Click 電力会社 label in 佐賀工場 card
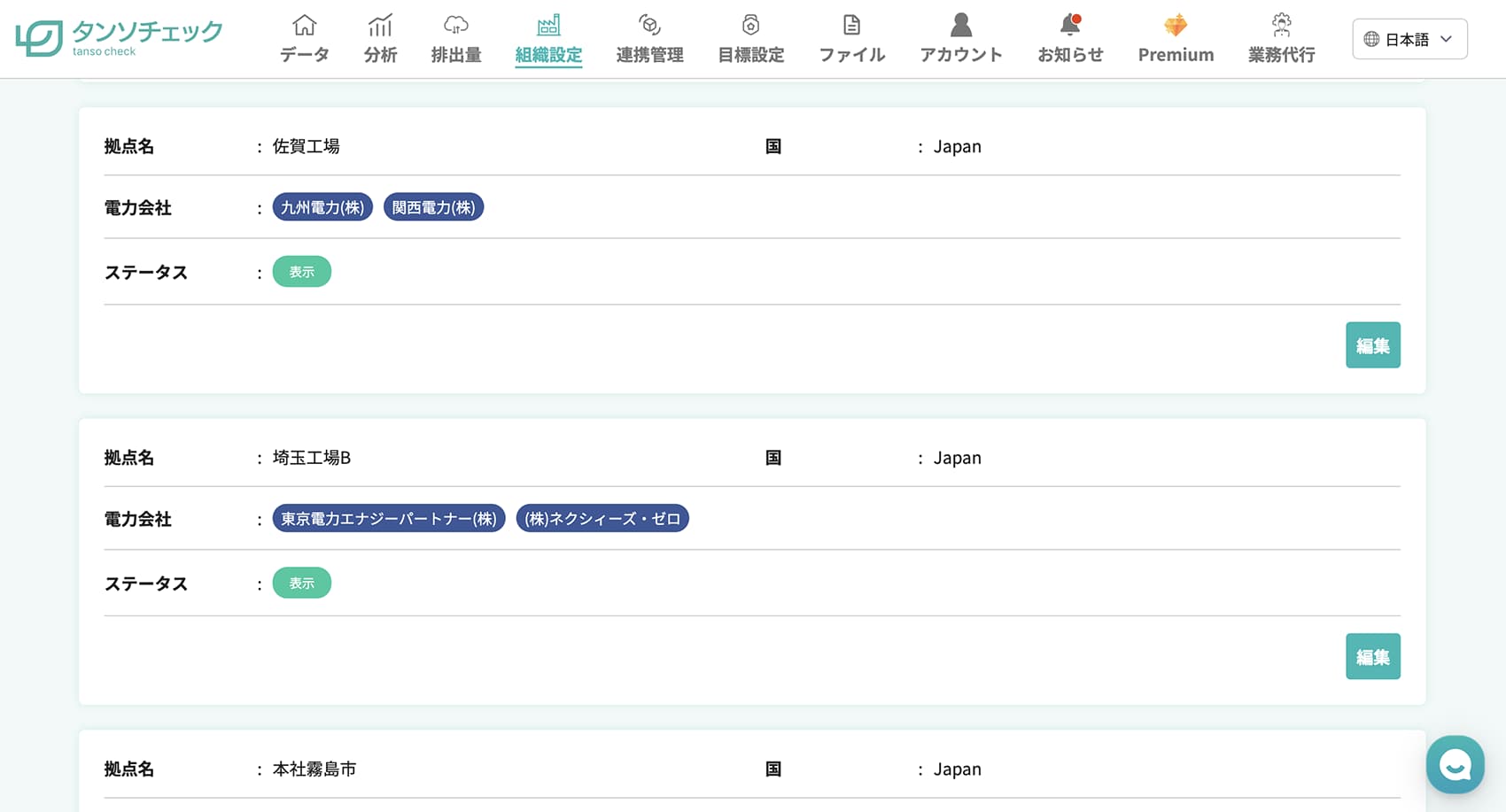Image resolution: width=1506 pixels, height=812 pixels. tap(137, 207)
